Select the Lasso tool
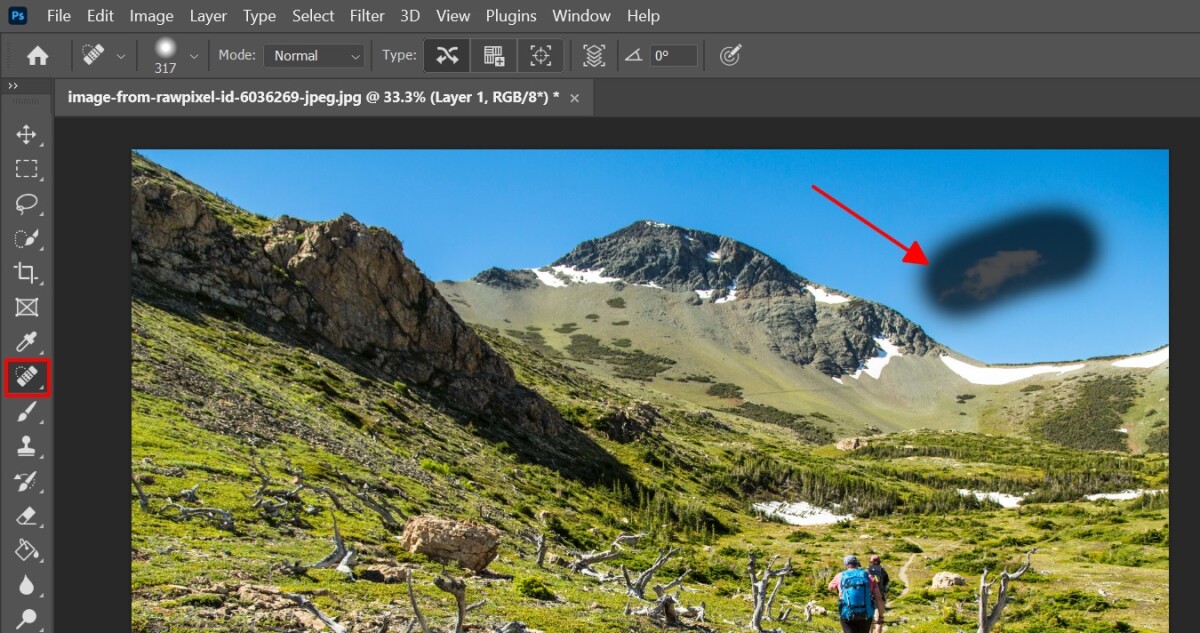 tap(26, 204)
